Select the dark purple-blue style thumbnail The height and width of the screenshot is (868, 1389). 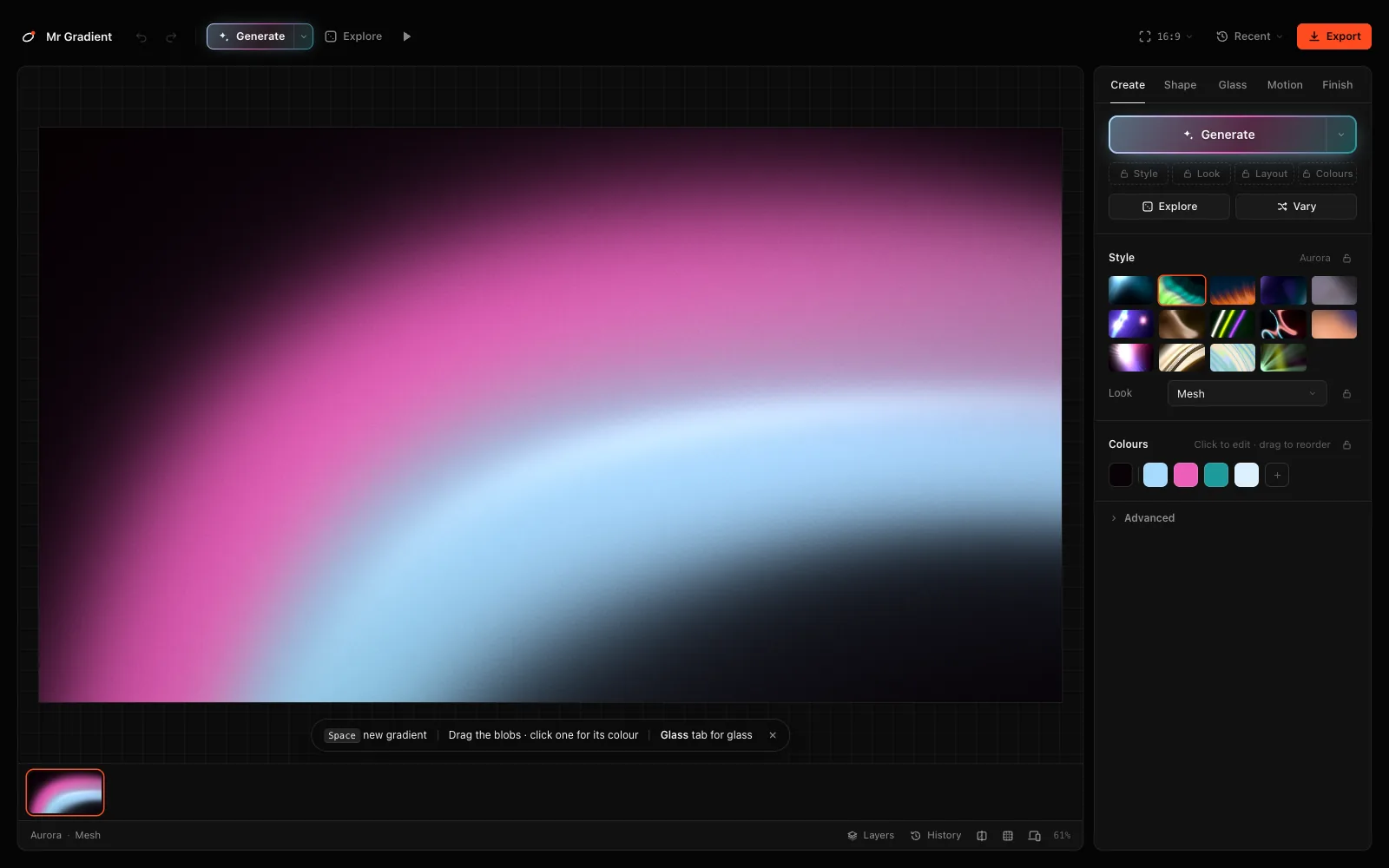(x=1283, y=291)
